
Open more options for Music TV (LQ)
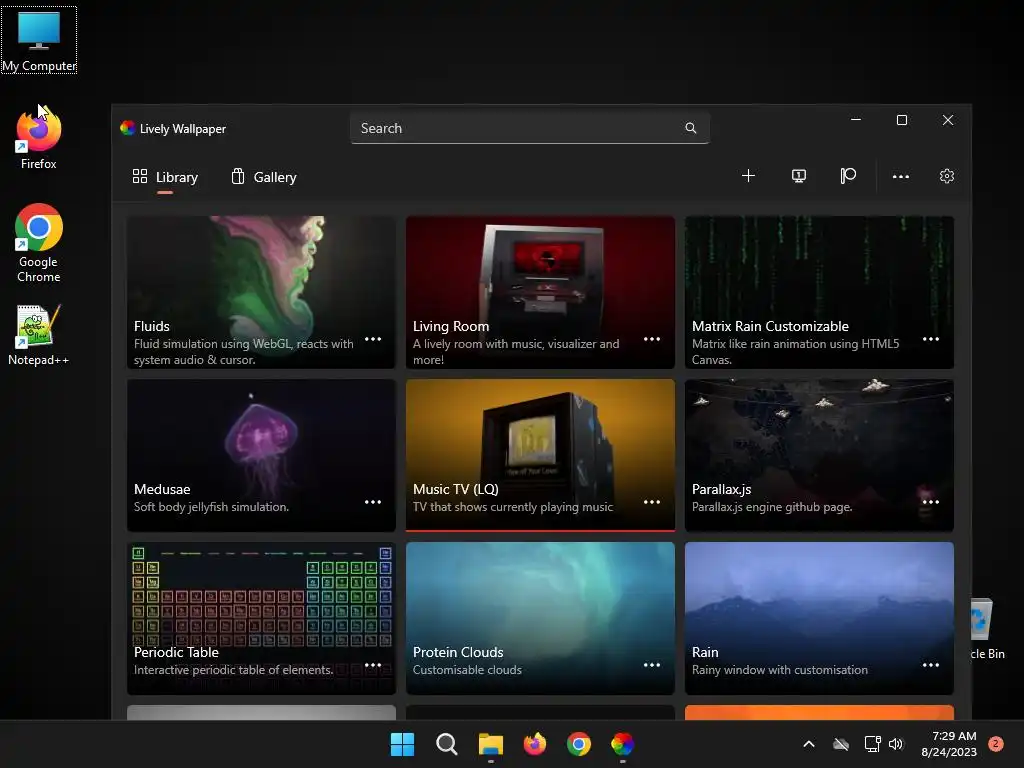coord(652,502)
